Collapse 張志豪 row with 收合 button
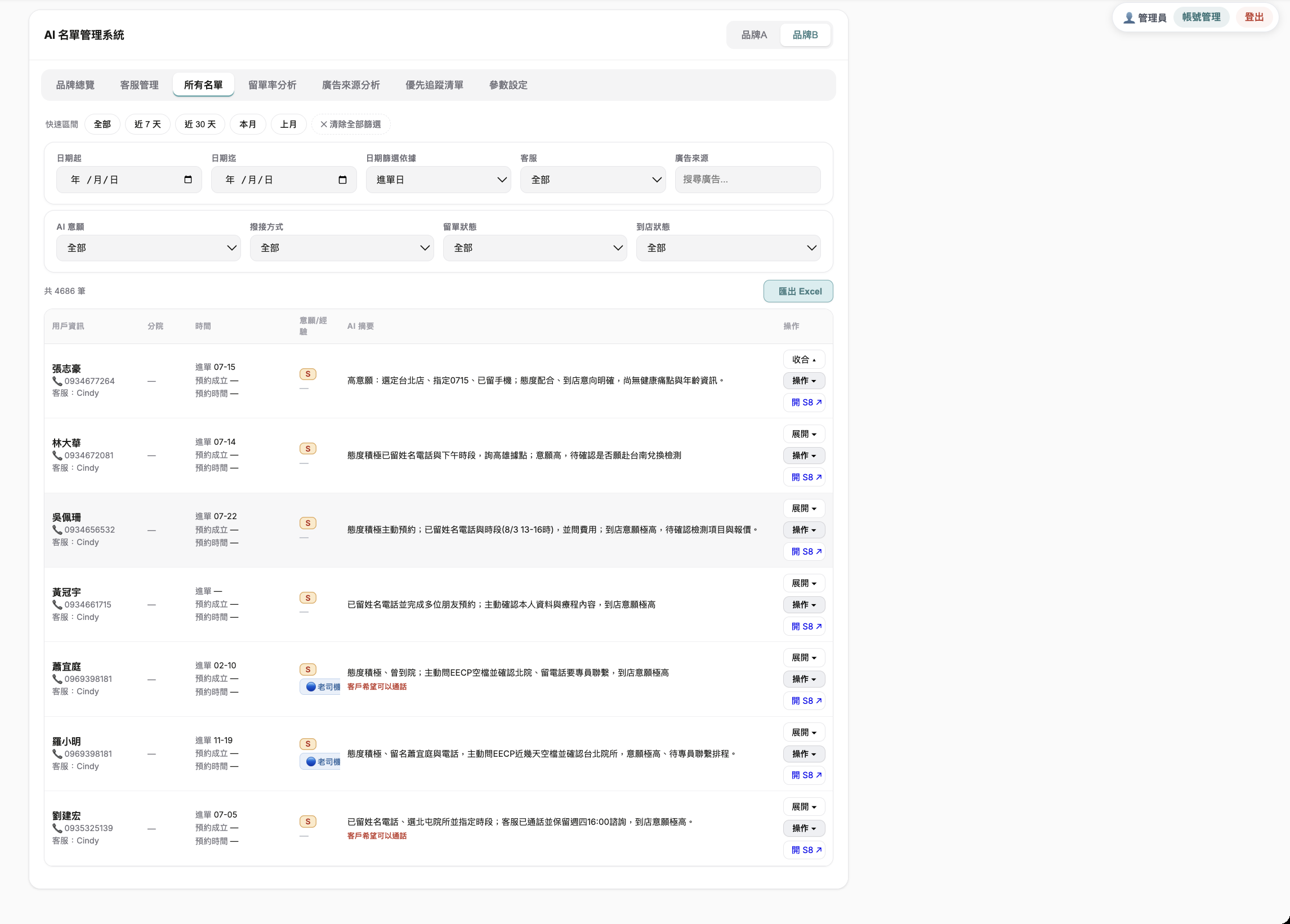The width and height of the screenshot is (1290, 924). point(804,359)
